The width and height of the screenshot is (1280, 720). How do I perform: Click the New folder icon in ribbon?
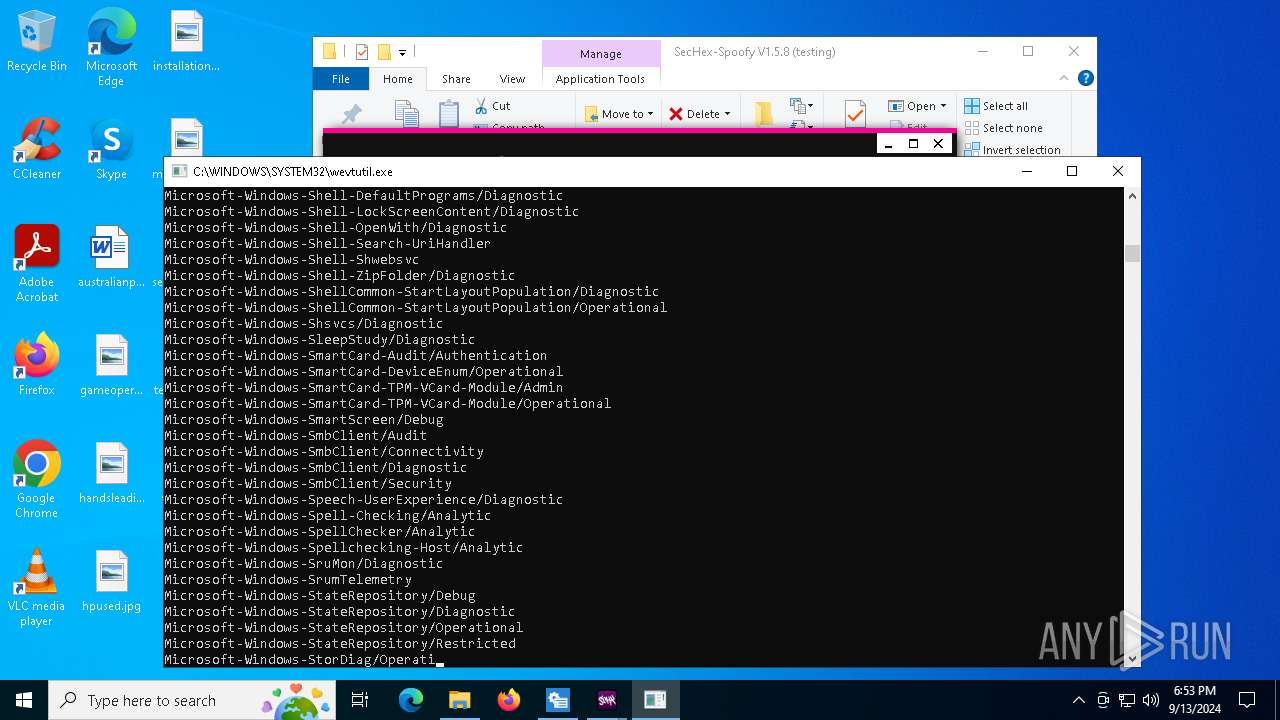[764, 114]
